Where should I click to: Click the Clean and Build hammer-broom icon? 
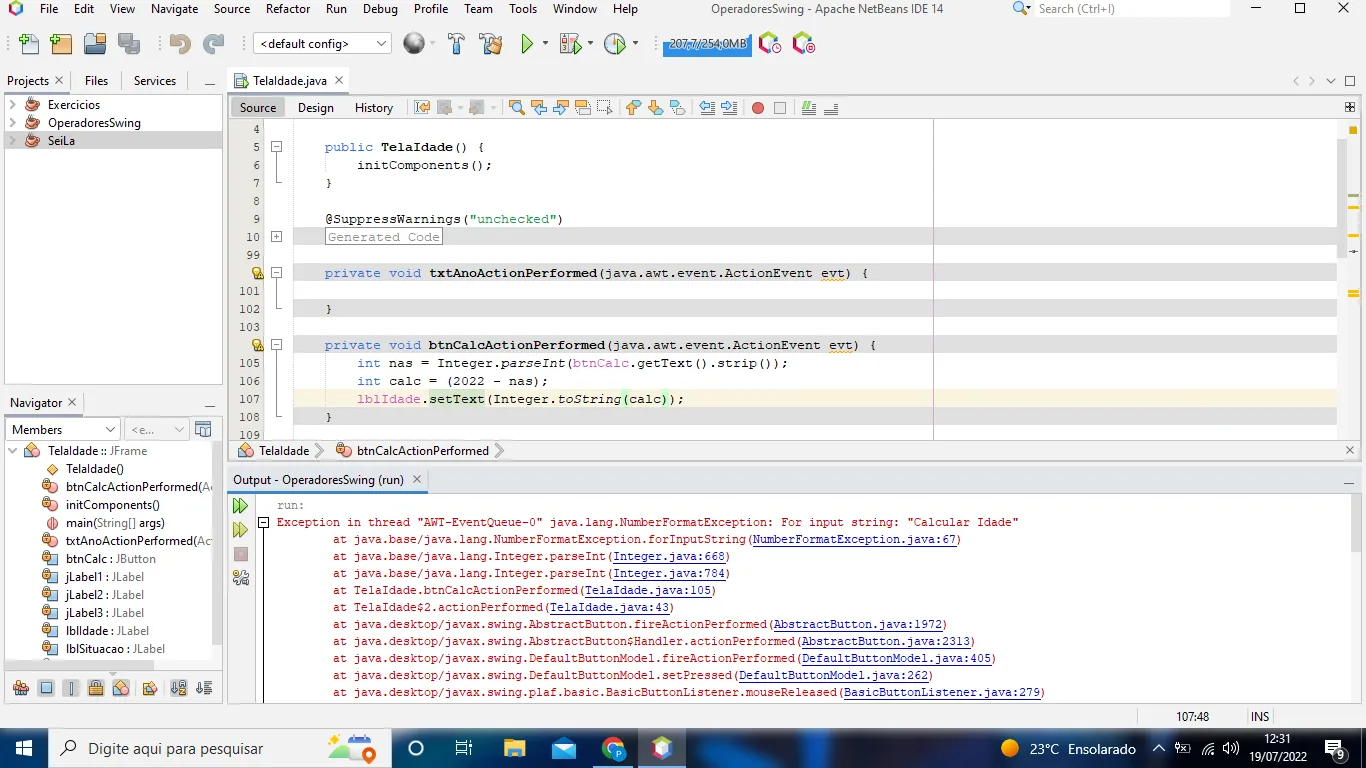[x=490, y=44]
